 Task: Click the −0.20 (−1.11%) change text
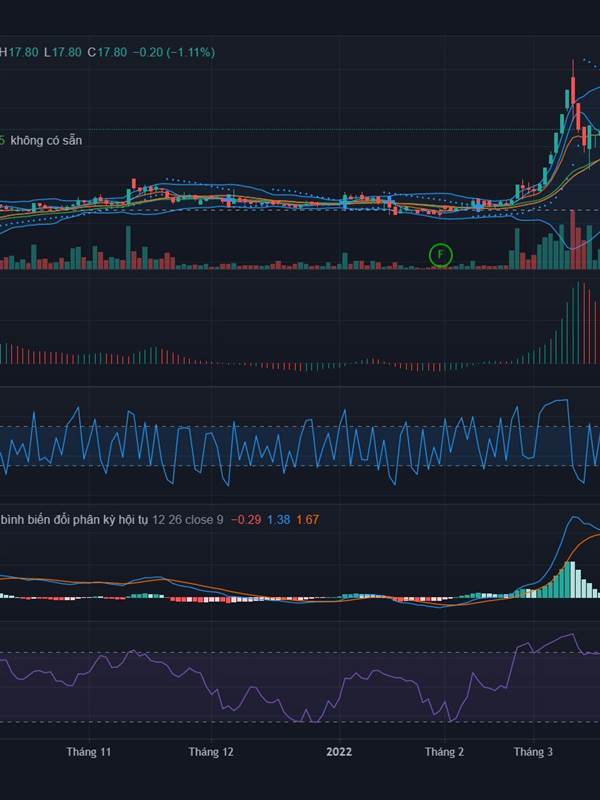coord(174,52)
